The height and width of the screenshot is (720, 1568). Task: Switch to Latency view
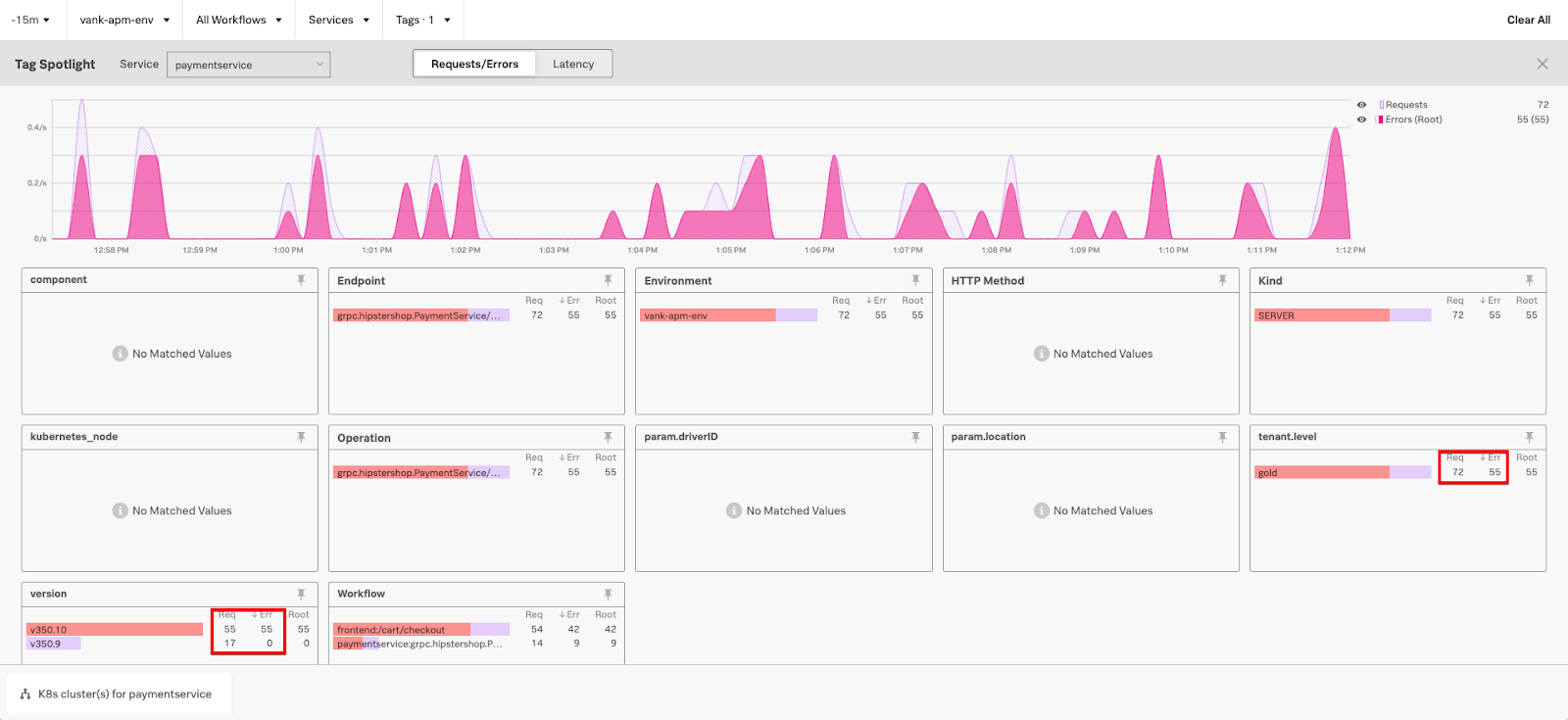point(573,64)
